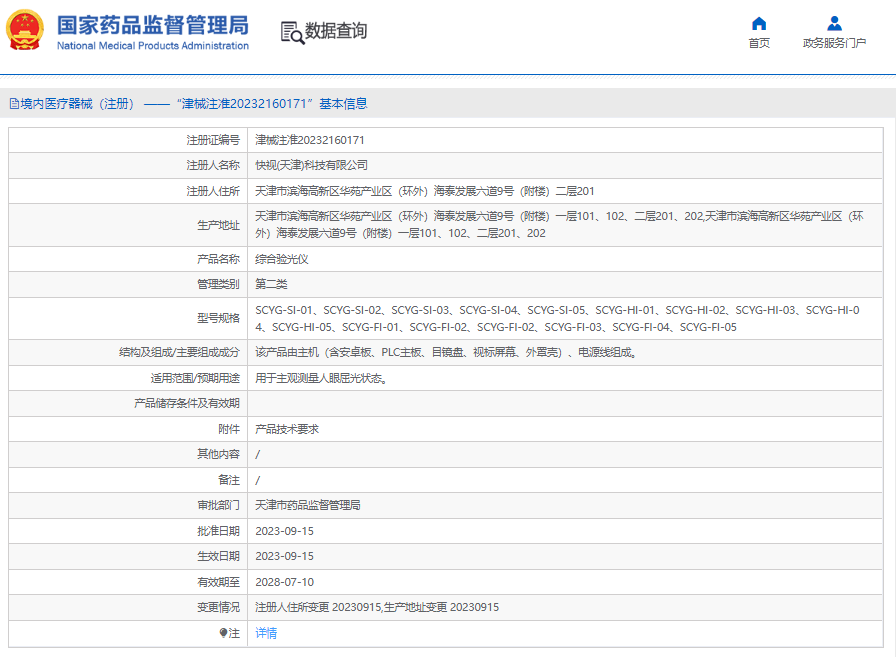Image resolution: width=896 pixels, height=657 pixels.
Task: Select approving department 天津市药品监督管理局
Action: (x=307, y=505)
